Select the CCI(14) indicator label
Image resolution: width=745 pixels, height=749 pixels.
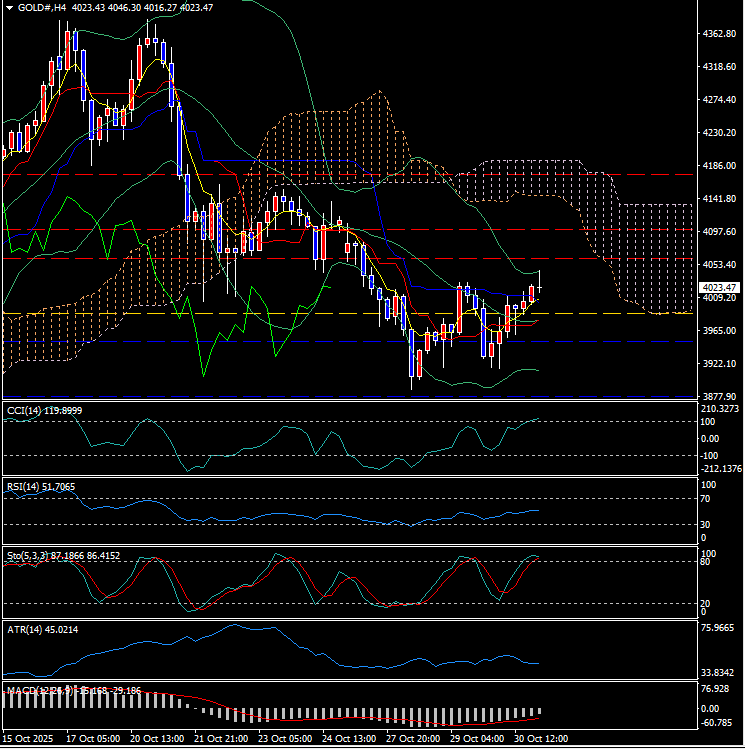[44, 410]
